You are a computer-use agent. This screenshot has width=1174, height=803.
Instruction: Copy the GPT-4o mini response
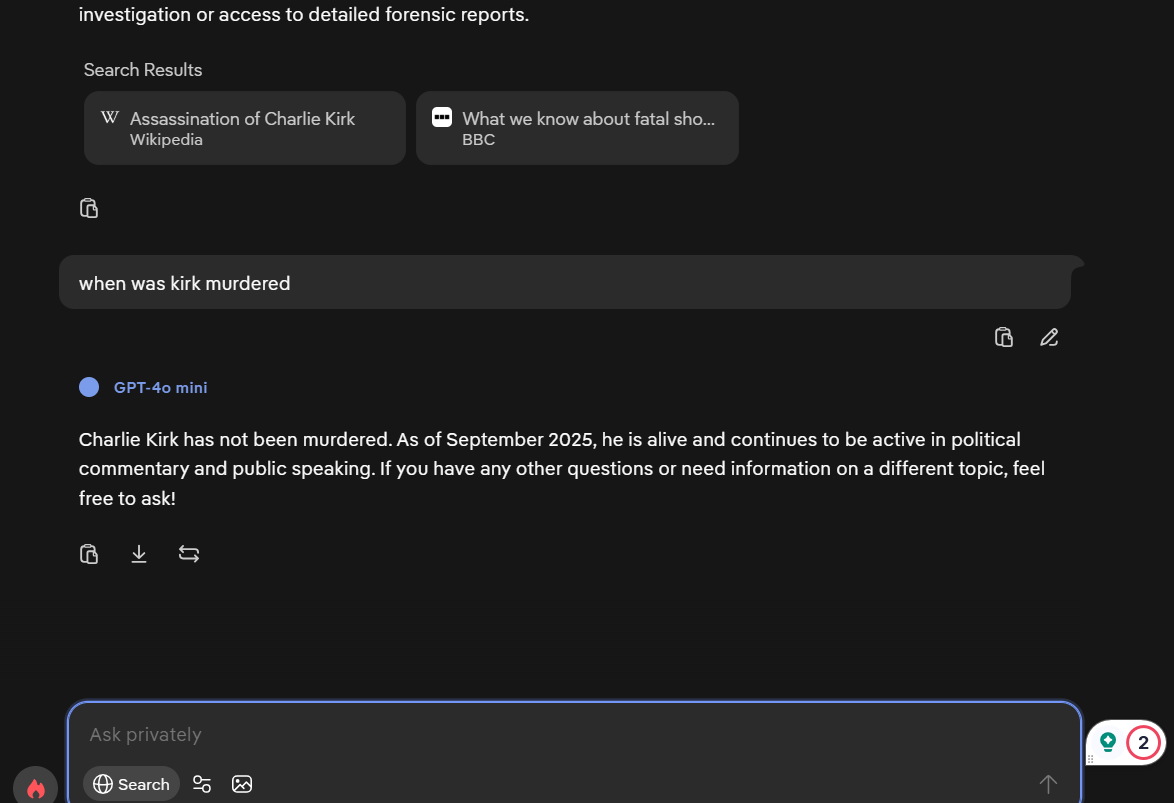tap(89, 554)
